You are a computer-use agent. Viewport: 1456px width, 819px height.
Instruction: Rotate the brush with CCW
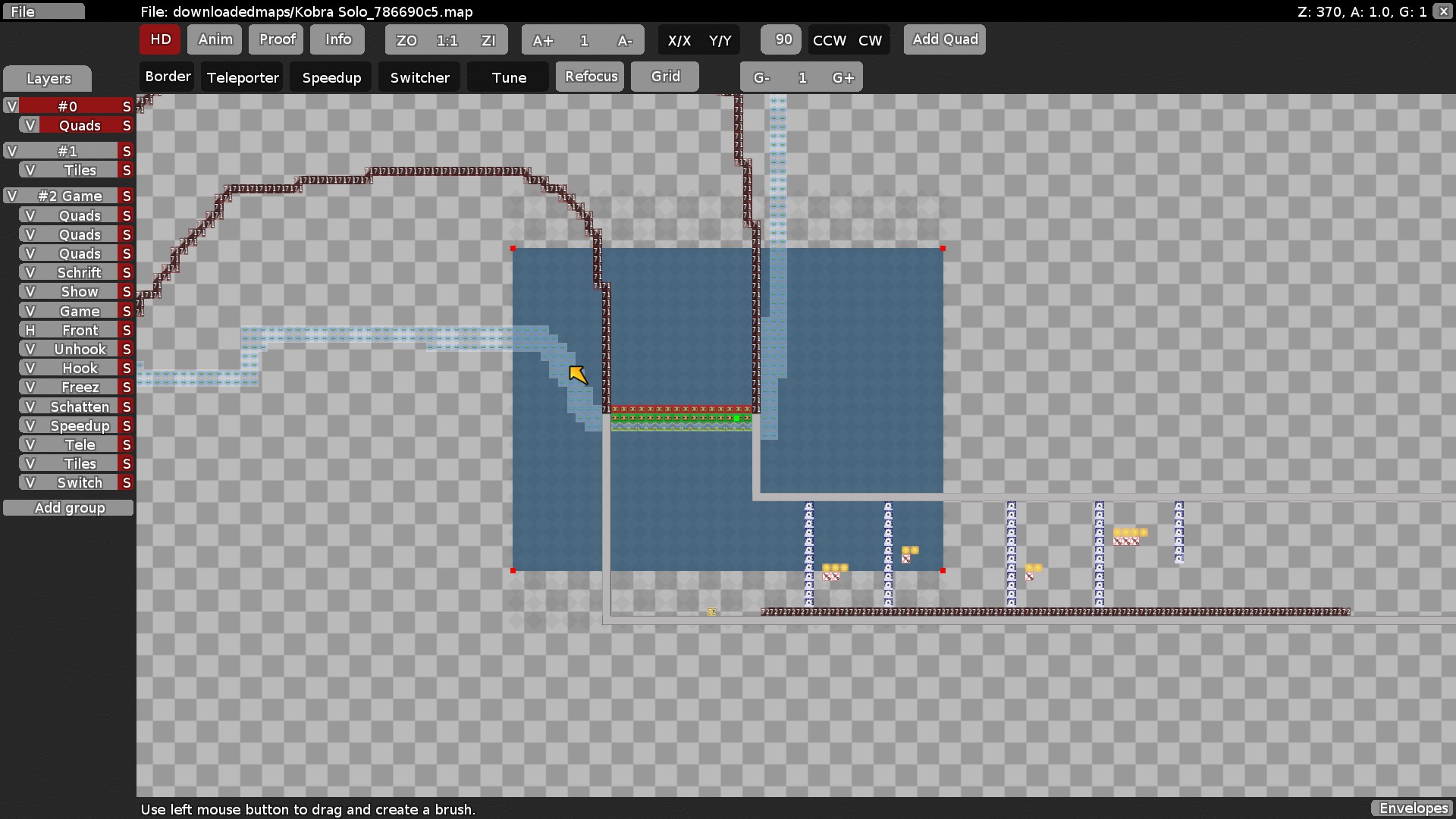point(828,40)
